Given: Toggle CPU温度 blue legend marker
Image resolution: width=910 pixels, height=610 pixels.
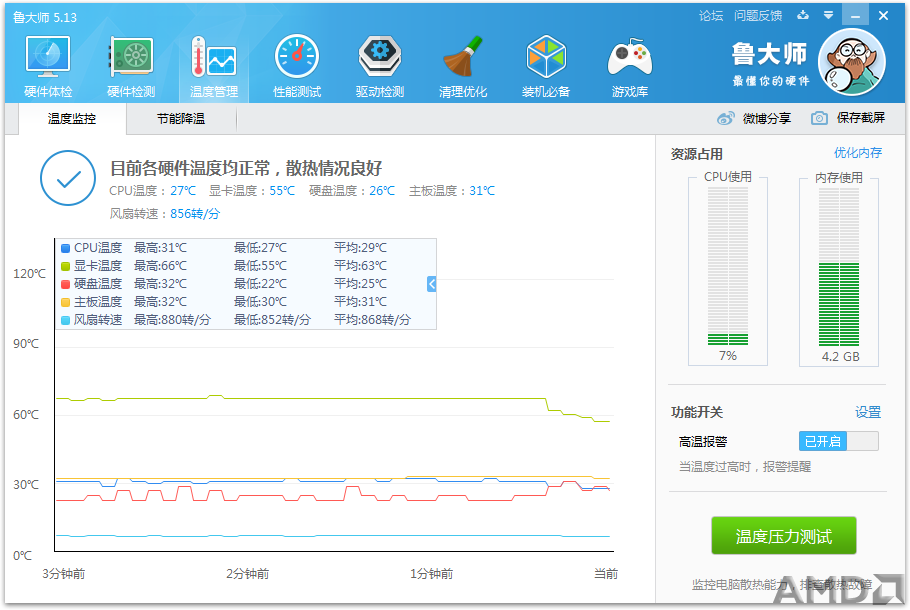Looking at the screenshot, I should pyautogui.click(x=66, y=248).
